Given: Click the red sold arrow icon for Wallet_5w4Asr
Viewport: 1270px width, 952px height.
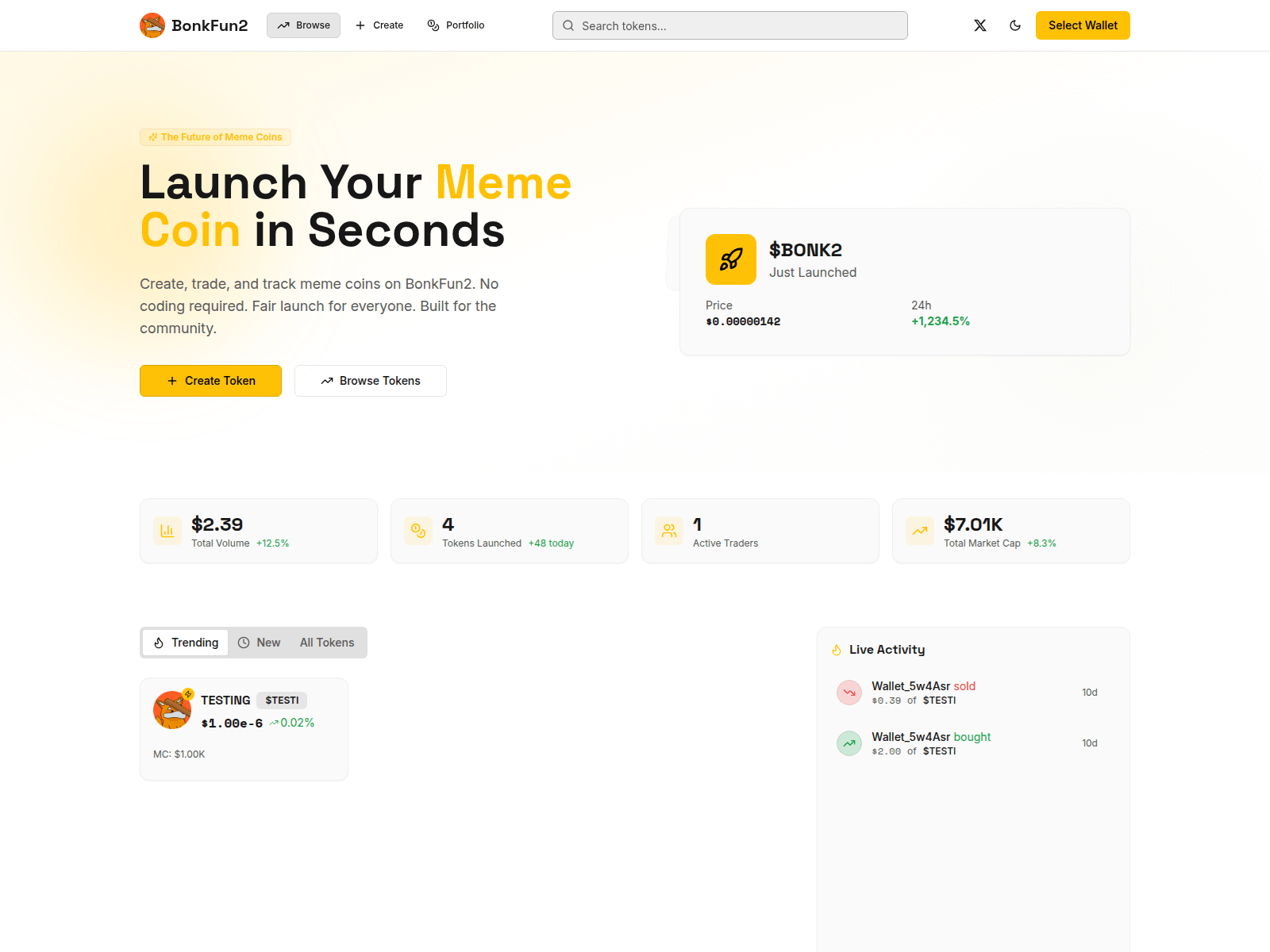Looking at the screenshot, I should [849, 693].
